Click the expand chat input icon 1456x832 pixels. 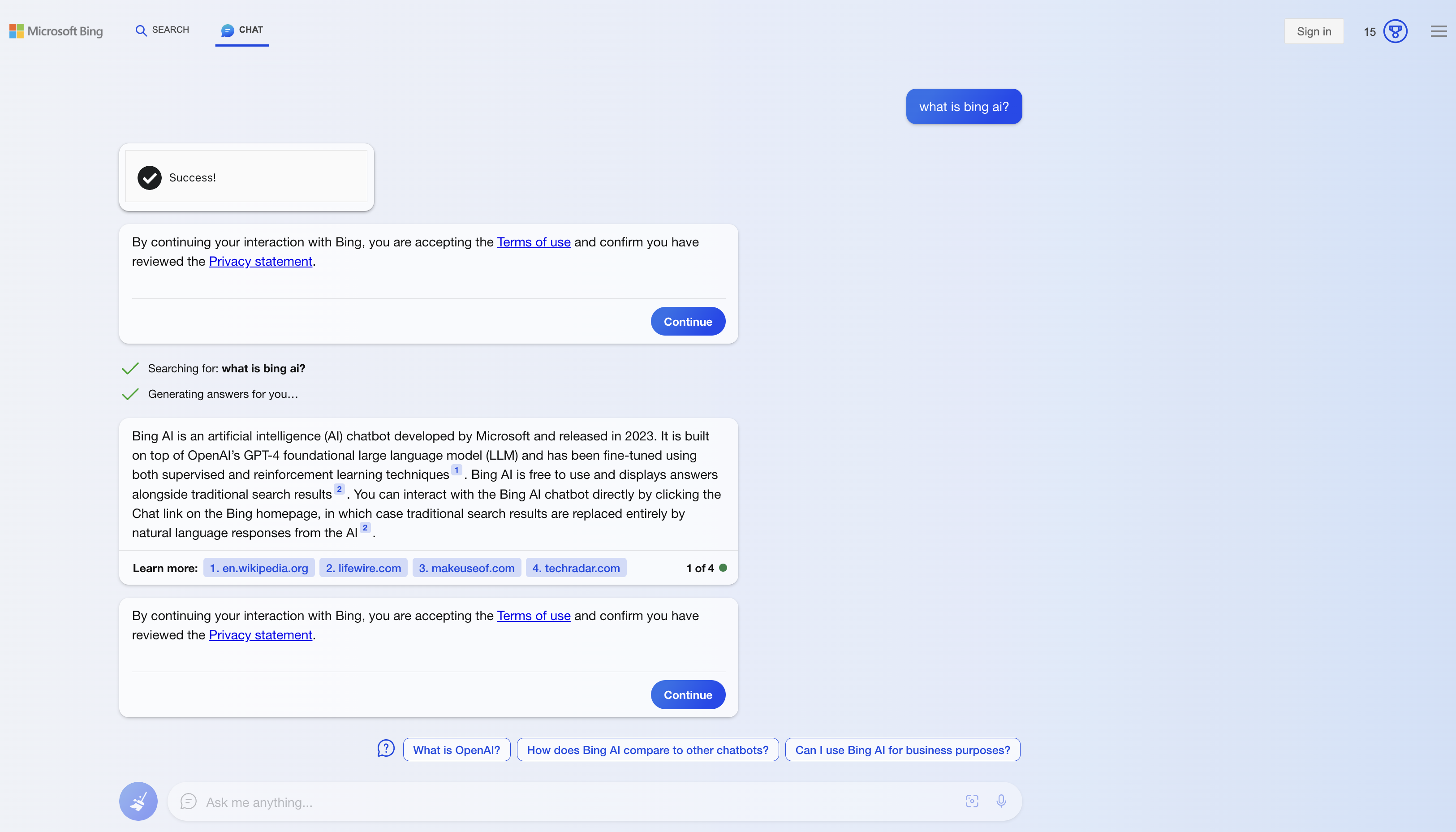(971, 801)
